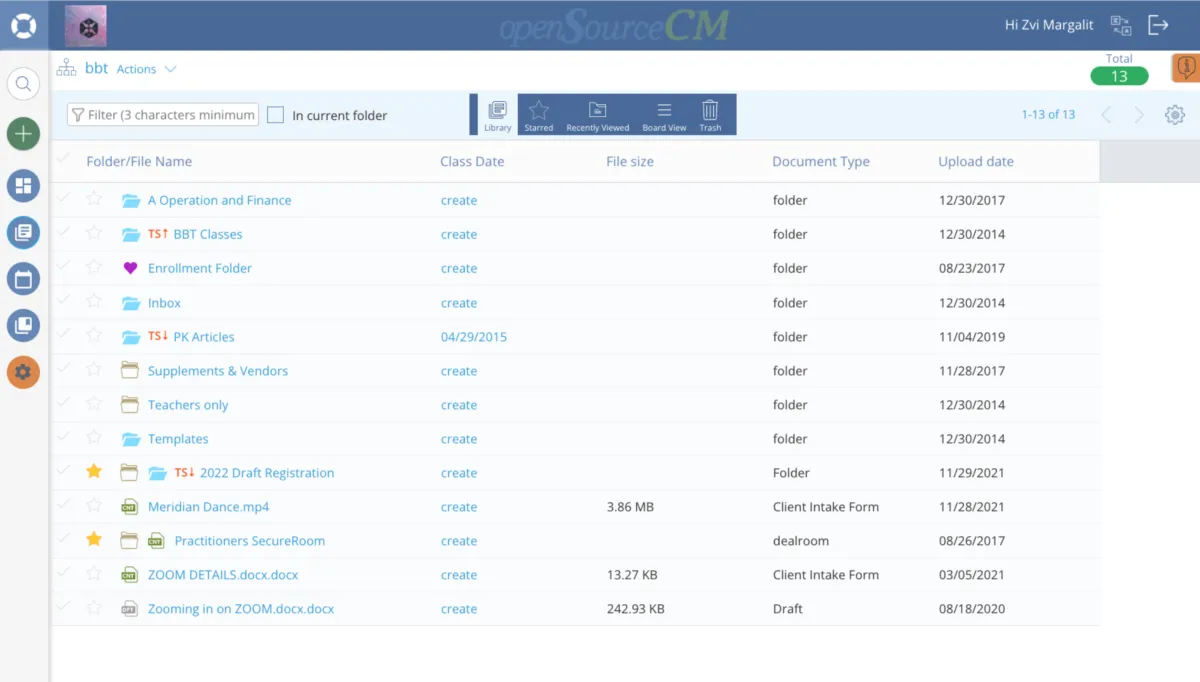Click the bbt folder title
The image size is (1200, 682).
pyautogui.click(x=96, y=68)
